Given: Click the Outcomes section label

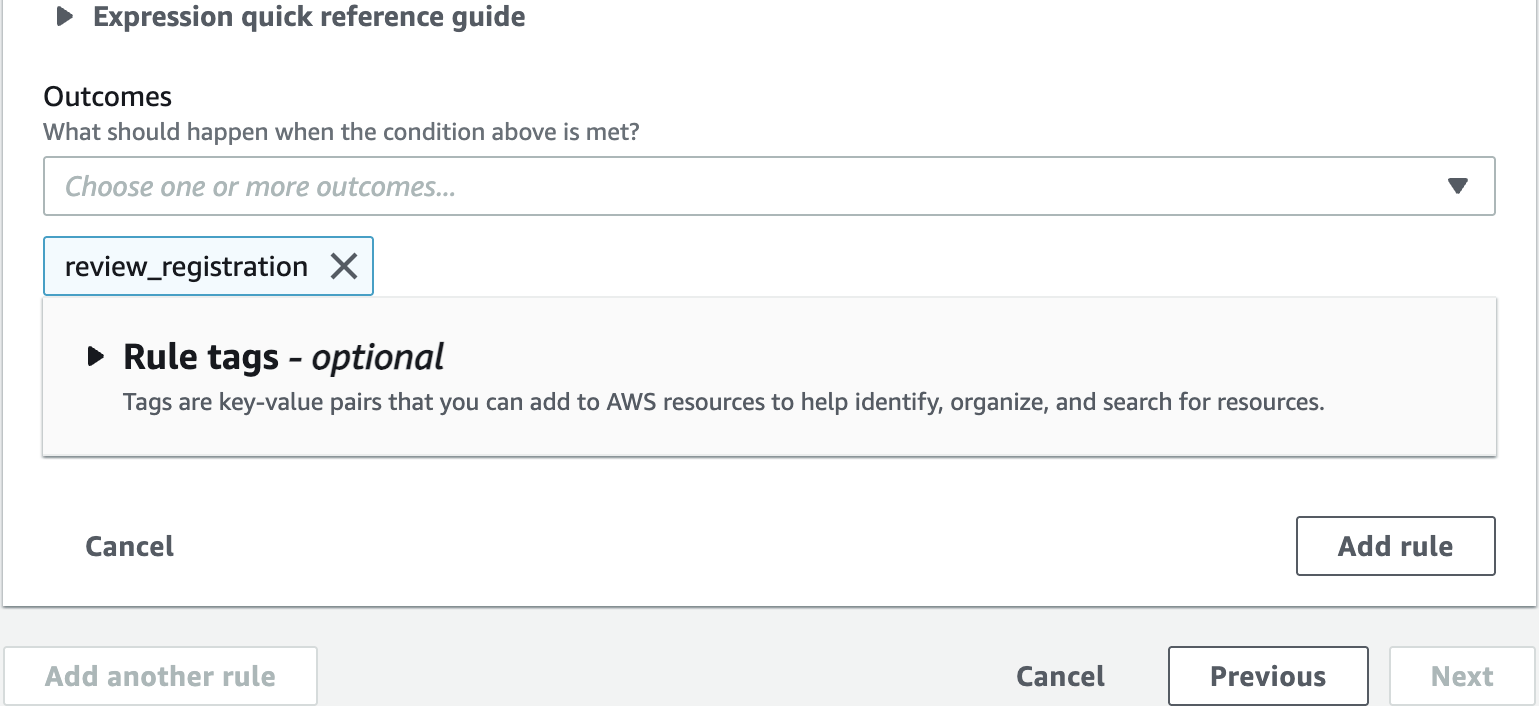Looking at the screenshot, I should pyautogui.click(x=108, y=97).
